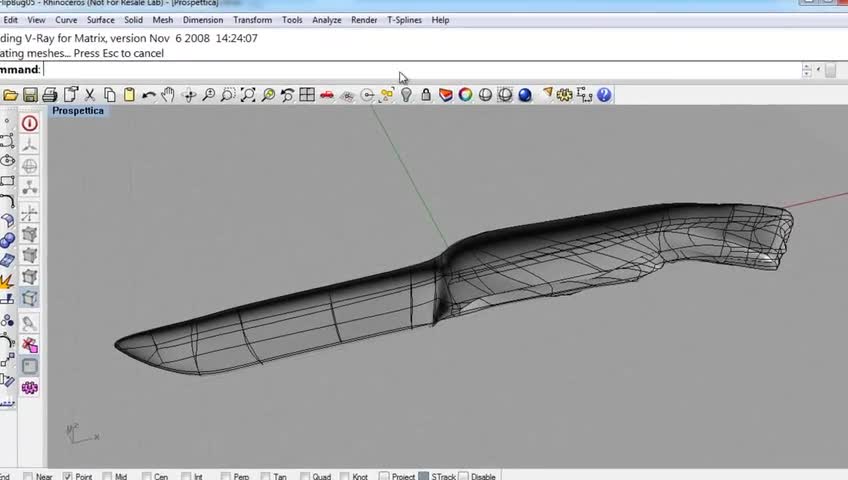
Task: Toggle the Project osnap option
Action: [x=385, y=477]
